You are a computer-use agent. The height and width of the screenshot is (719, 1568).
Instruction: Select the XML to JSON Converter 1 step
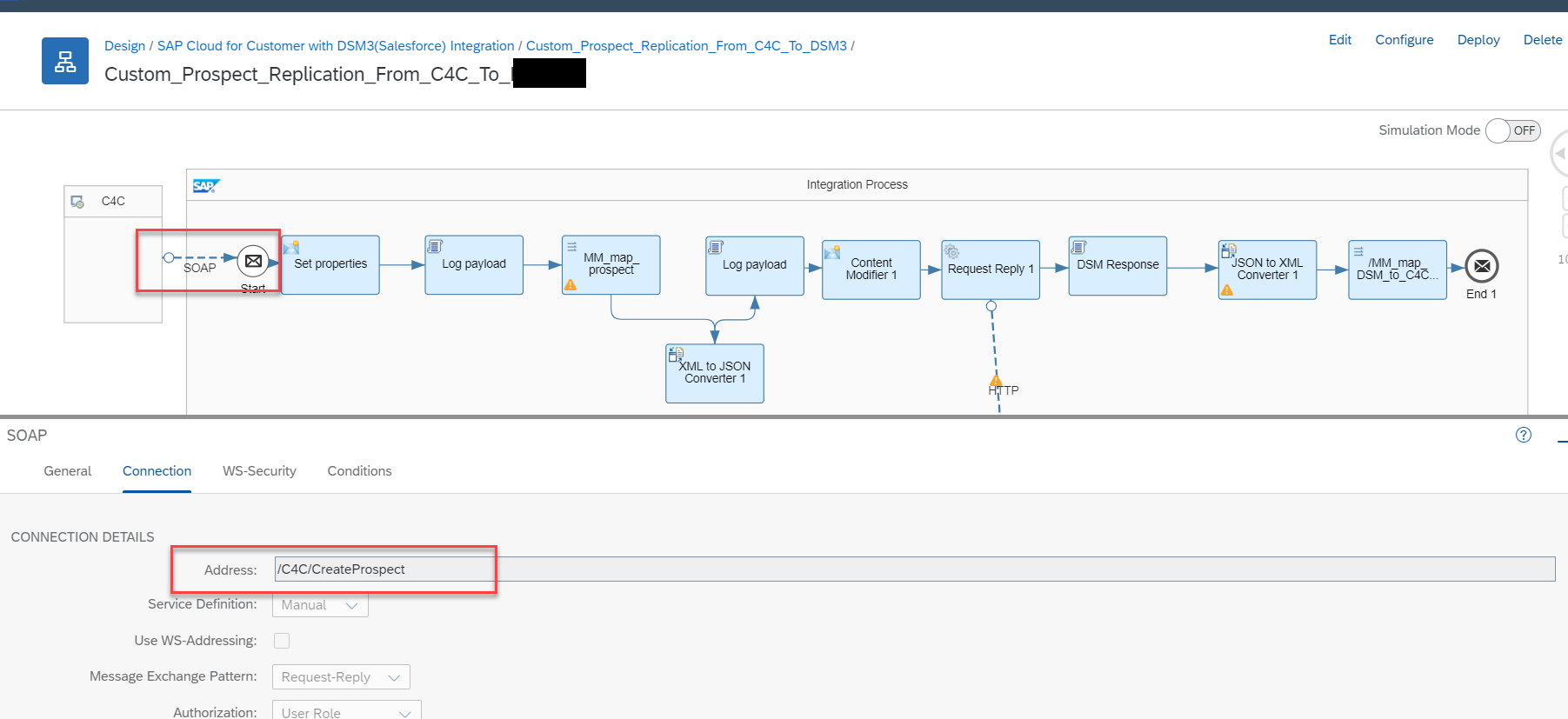click(714, 373)
